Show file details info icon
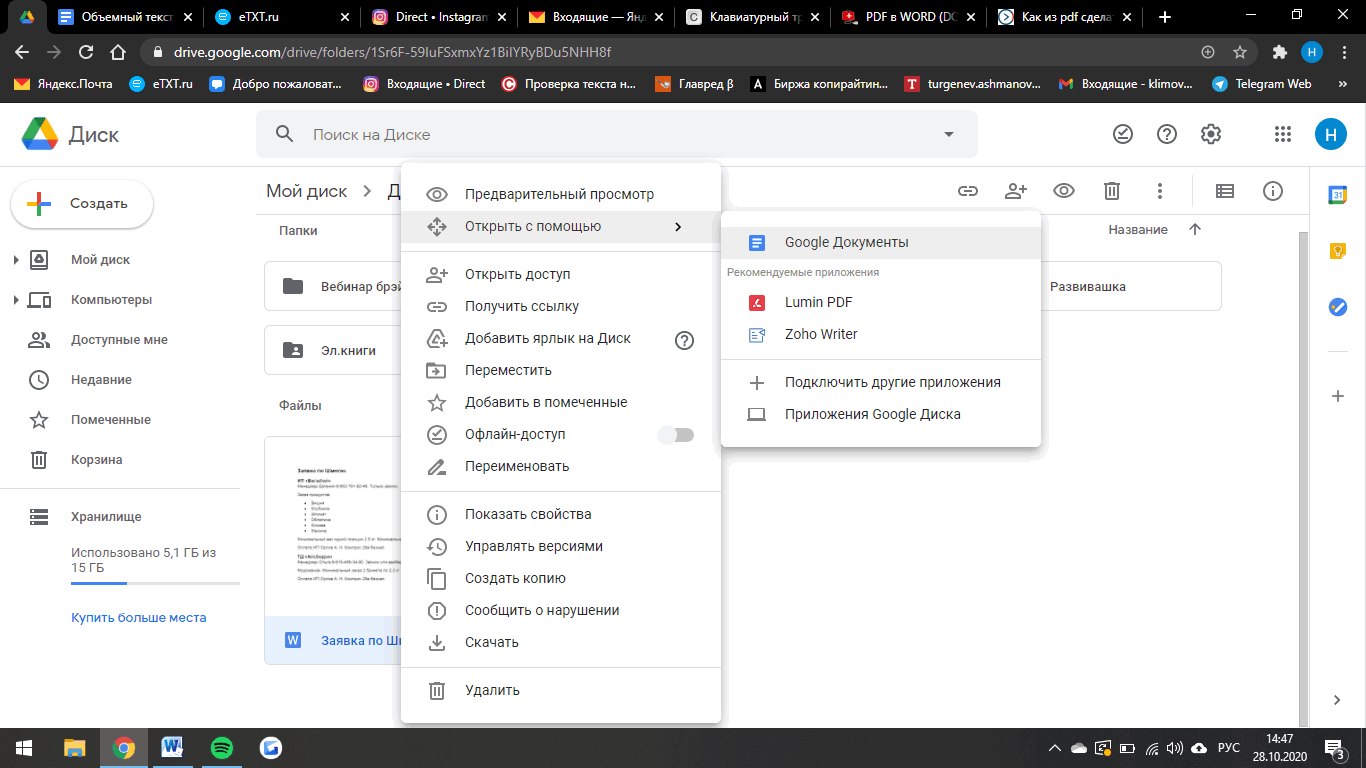Screen dimensions: 1366x768 [x=1272, y=190]
